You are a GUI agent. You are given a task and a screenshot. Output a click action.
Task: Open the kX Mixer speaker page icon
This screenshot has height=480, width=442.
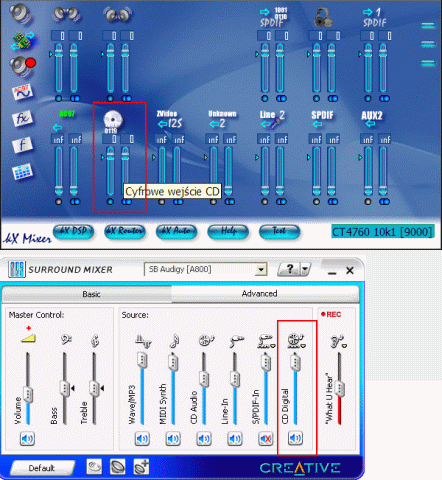(x=21, y=13)
